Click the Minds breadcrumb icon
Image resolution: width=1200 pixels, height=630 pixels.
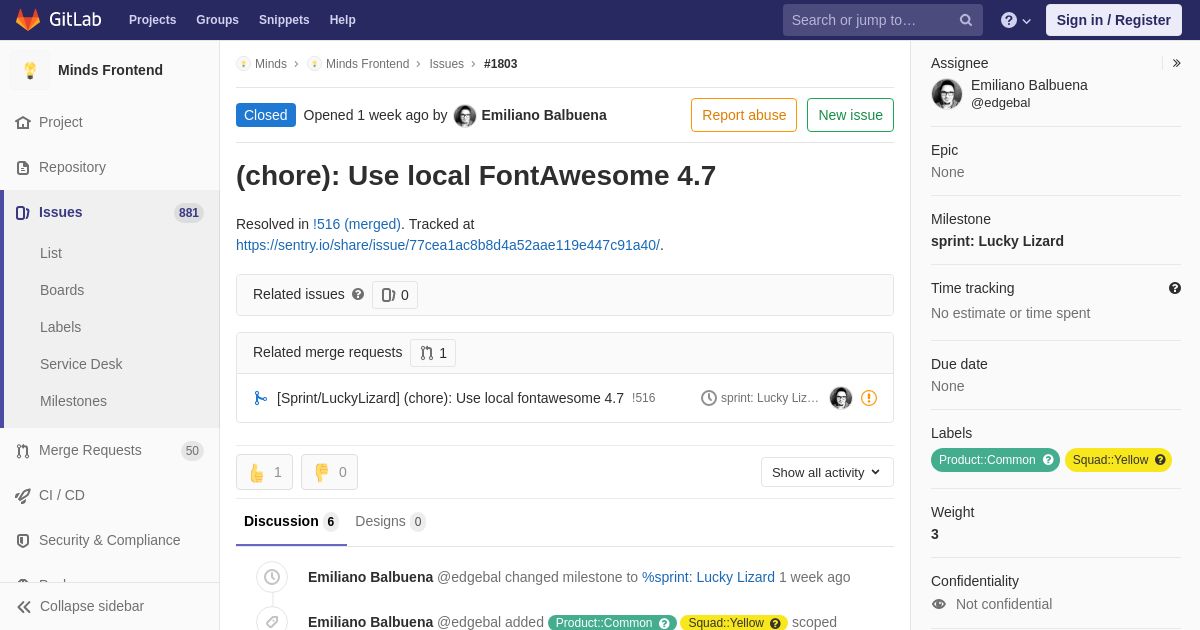click(x=243, y=64)
